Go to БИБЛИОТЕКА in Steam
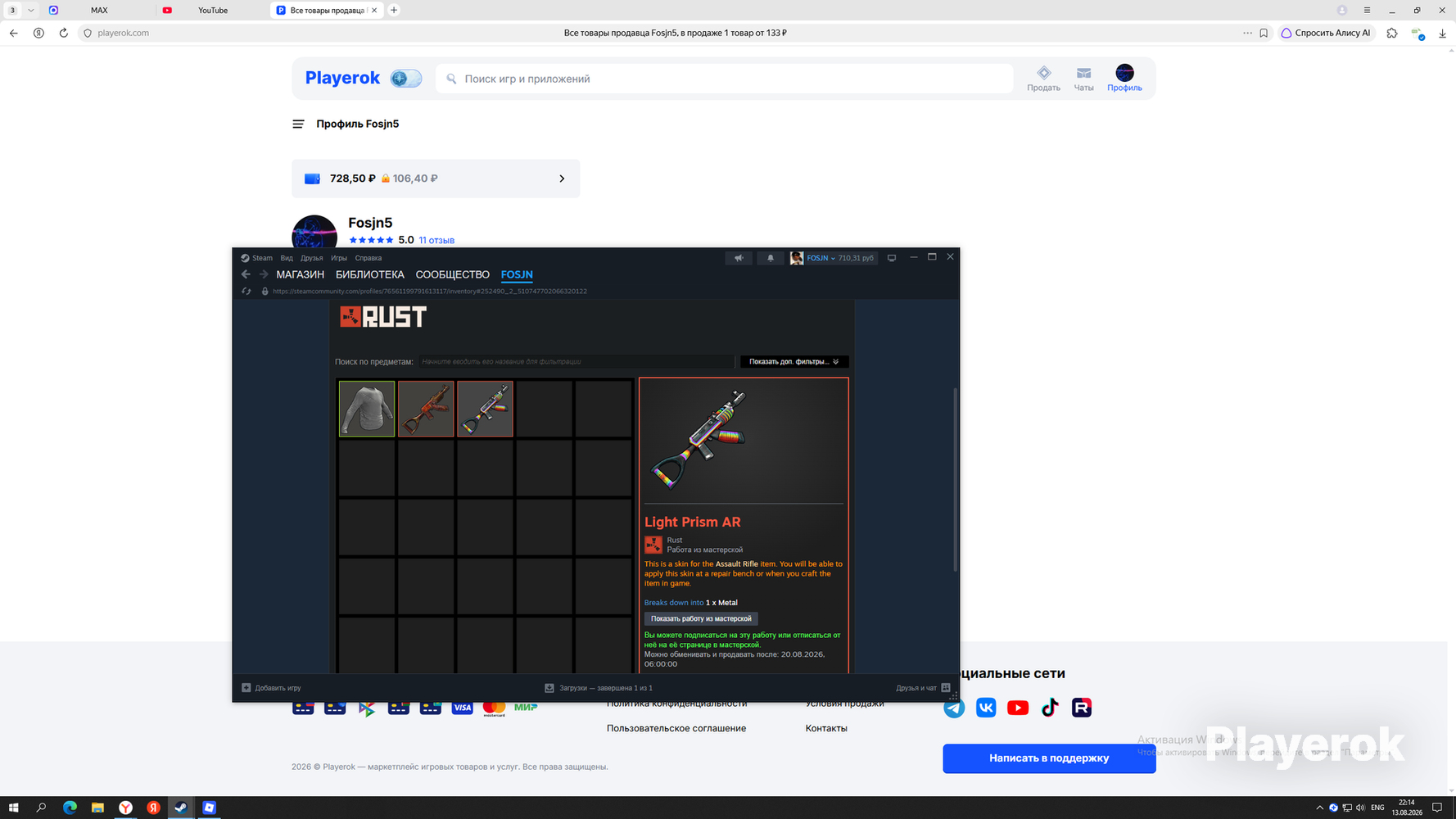Viewport: 1456px width, 819px height. [x=369, y=274]
